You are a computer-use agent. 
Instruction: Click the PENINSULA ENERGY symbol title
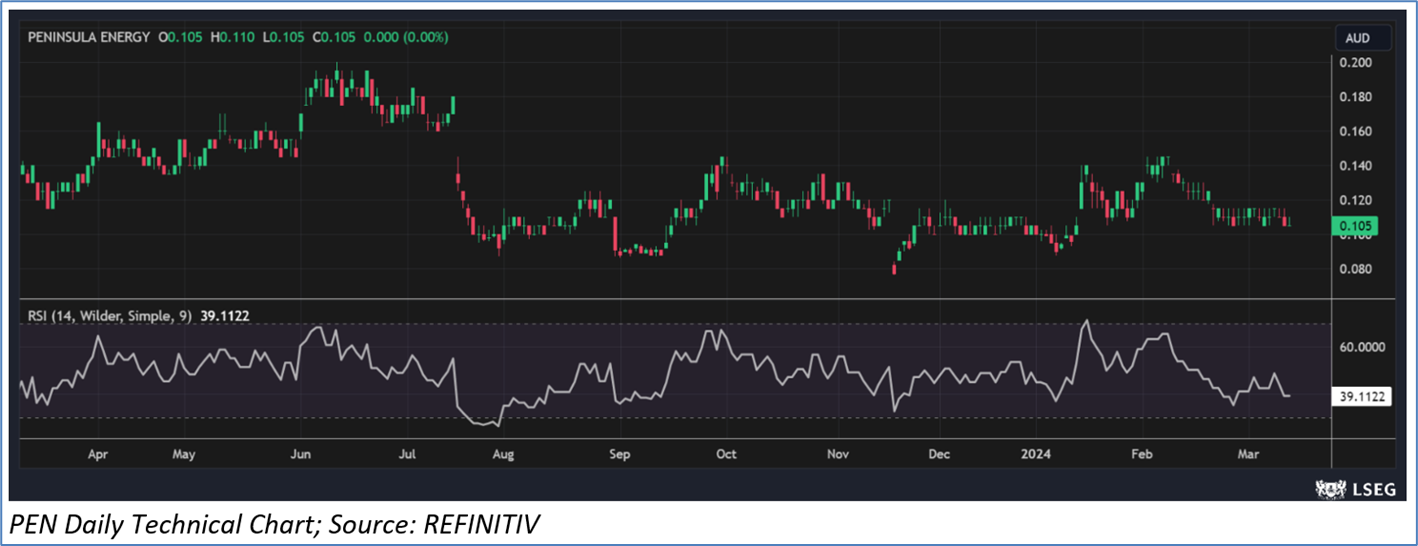(x=88, y=37)
